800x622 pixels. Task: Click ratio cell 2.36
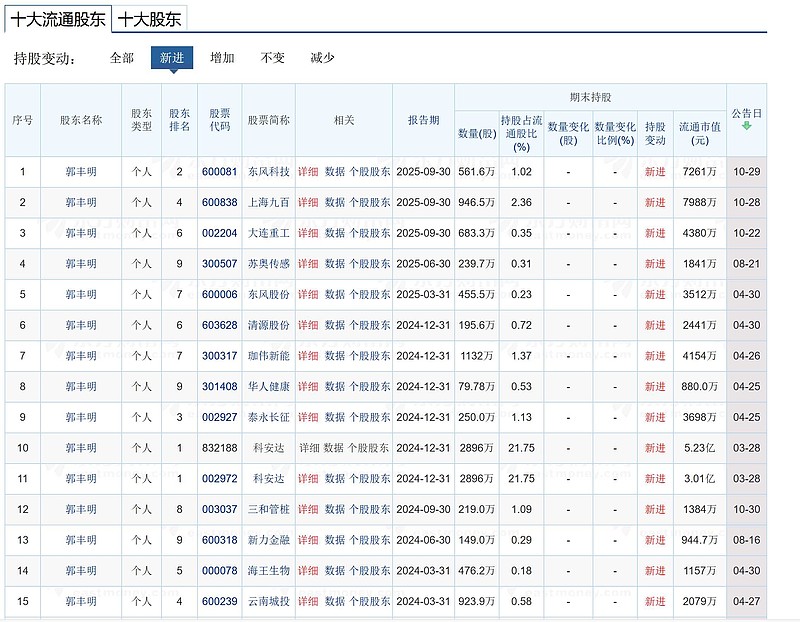click(x=521, y=203)
